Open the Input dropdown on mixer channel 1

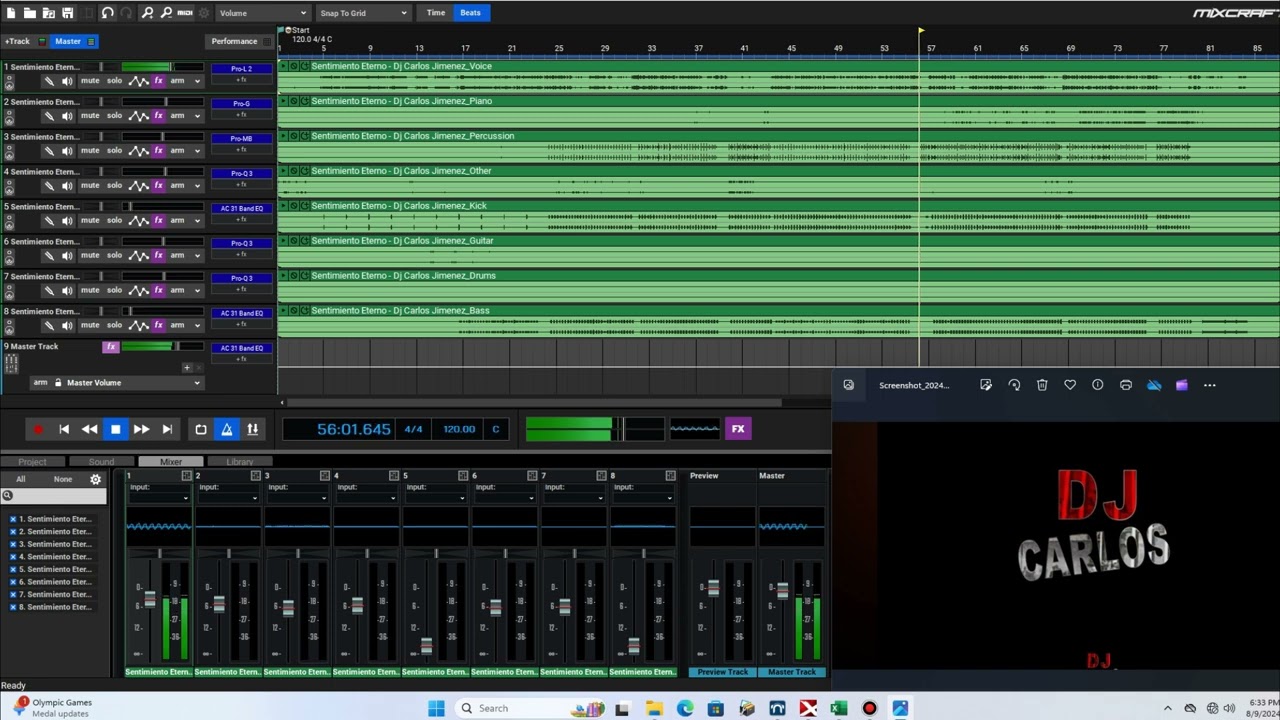coord(158,497)
